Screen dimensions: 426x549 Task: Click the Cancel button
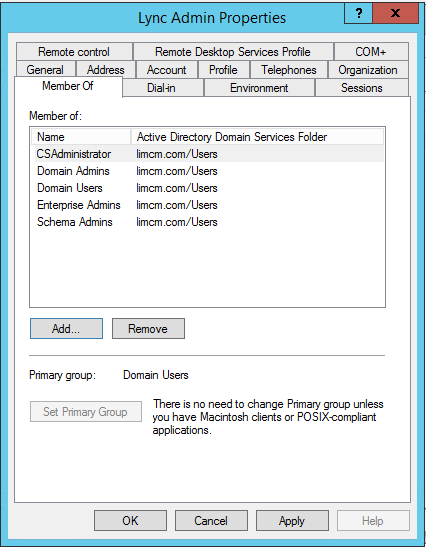coord(211,521)
